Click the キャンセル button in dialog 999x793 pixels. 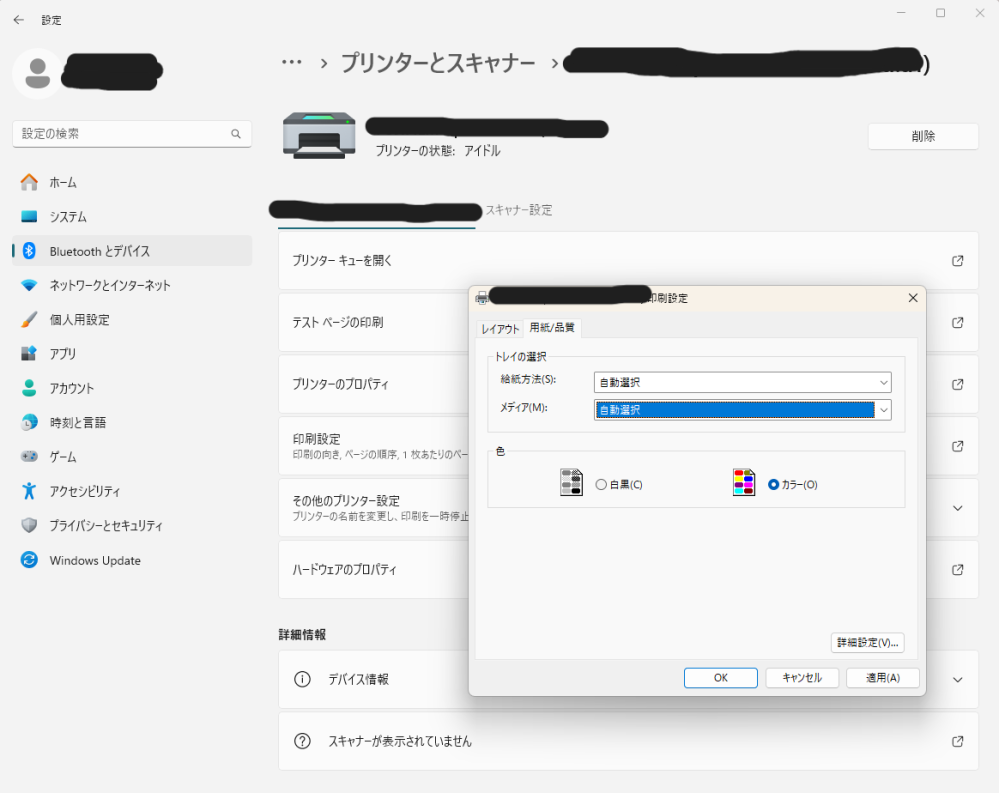point(801,678)
